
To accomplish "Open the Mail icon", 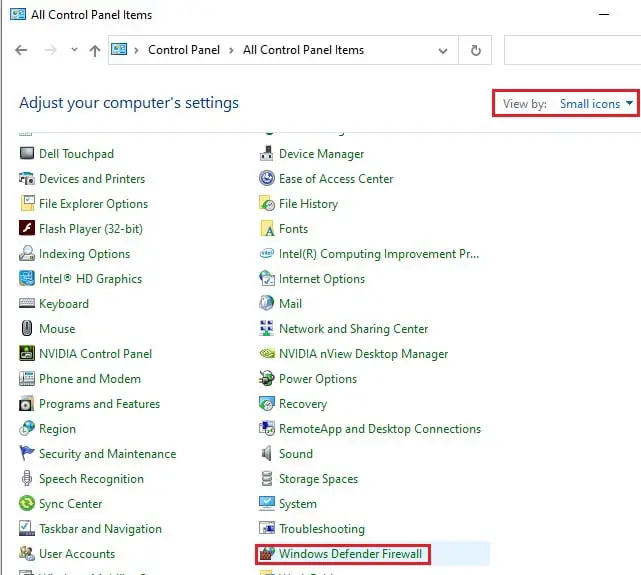I will (x=267, y=303).
